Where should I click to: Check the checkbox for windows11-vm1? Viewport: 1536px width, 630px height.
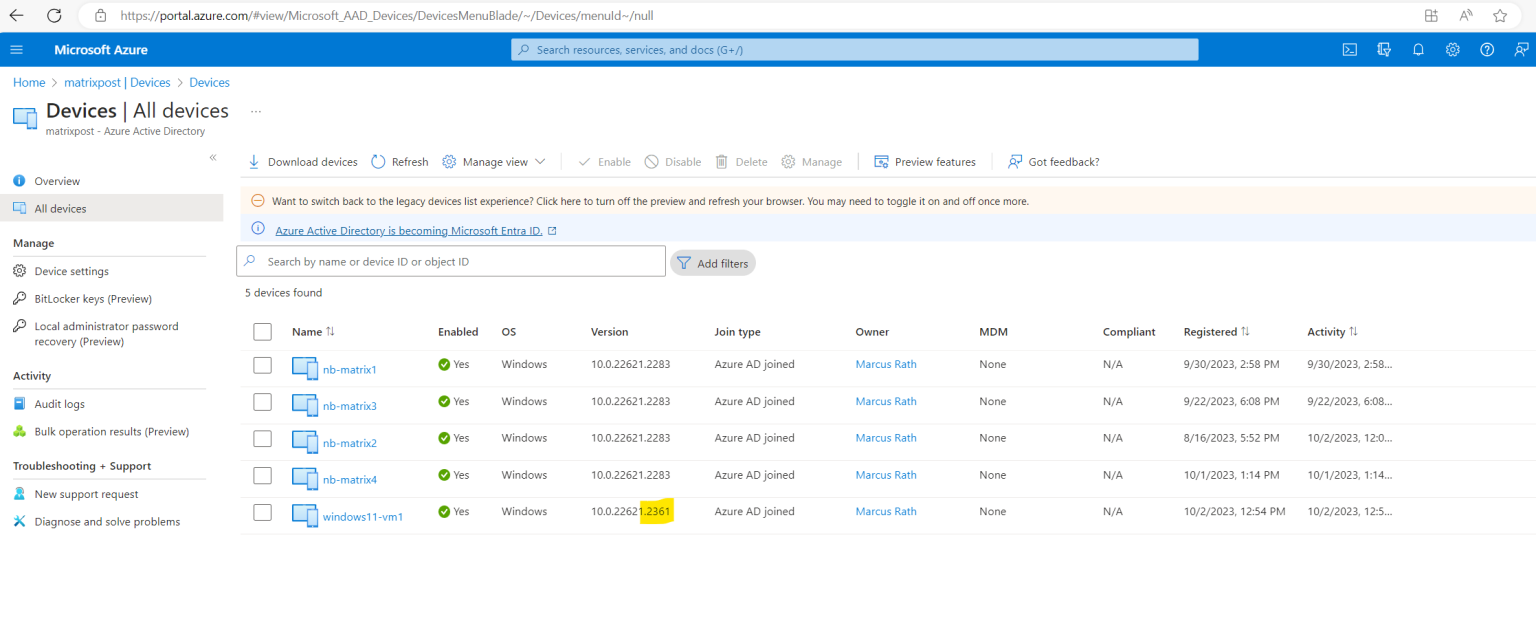262,511
